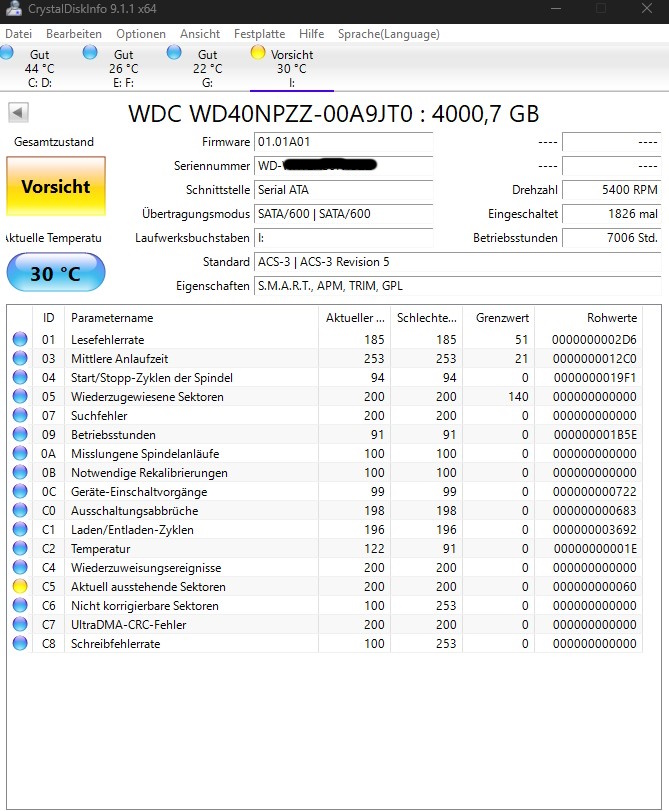Select the I: disk tab with Vorsicht status
669x811 pixels.
(x=292, y=68)
